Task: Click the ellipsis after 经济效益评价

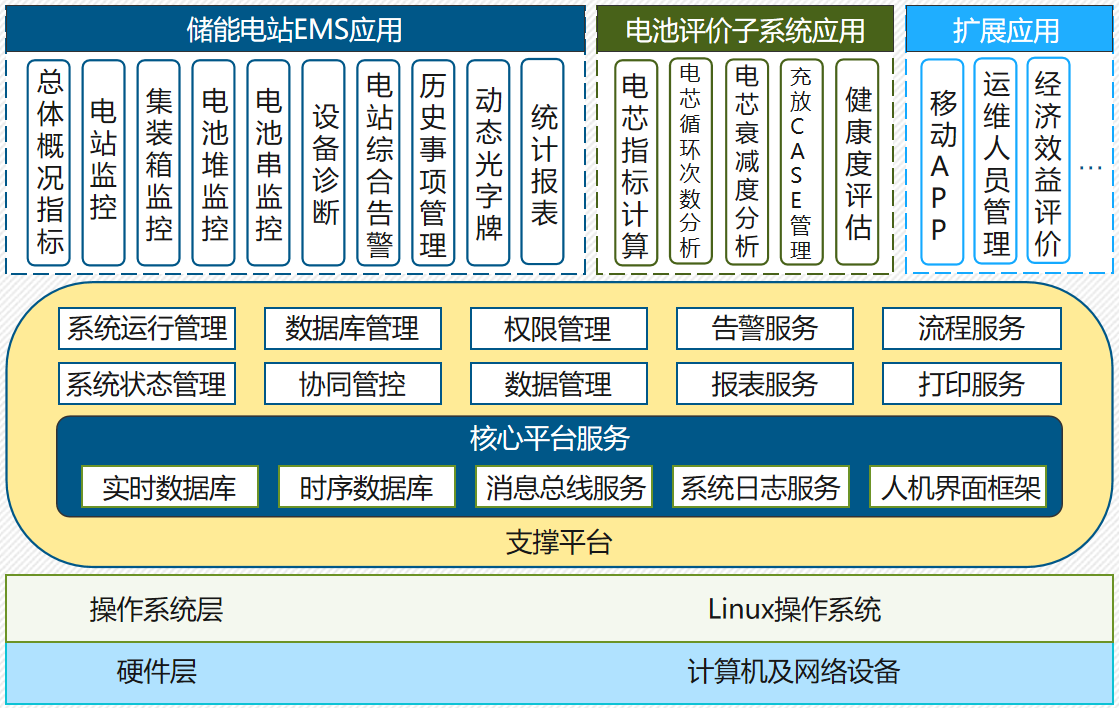Action: [1090, 168]
